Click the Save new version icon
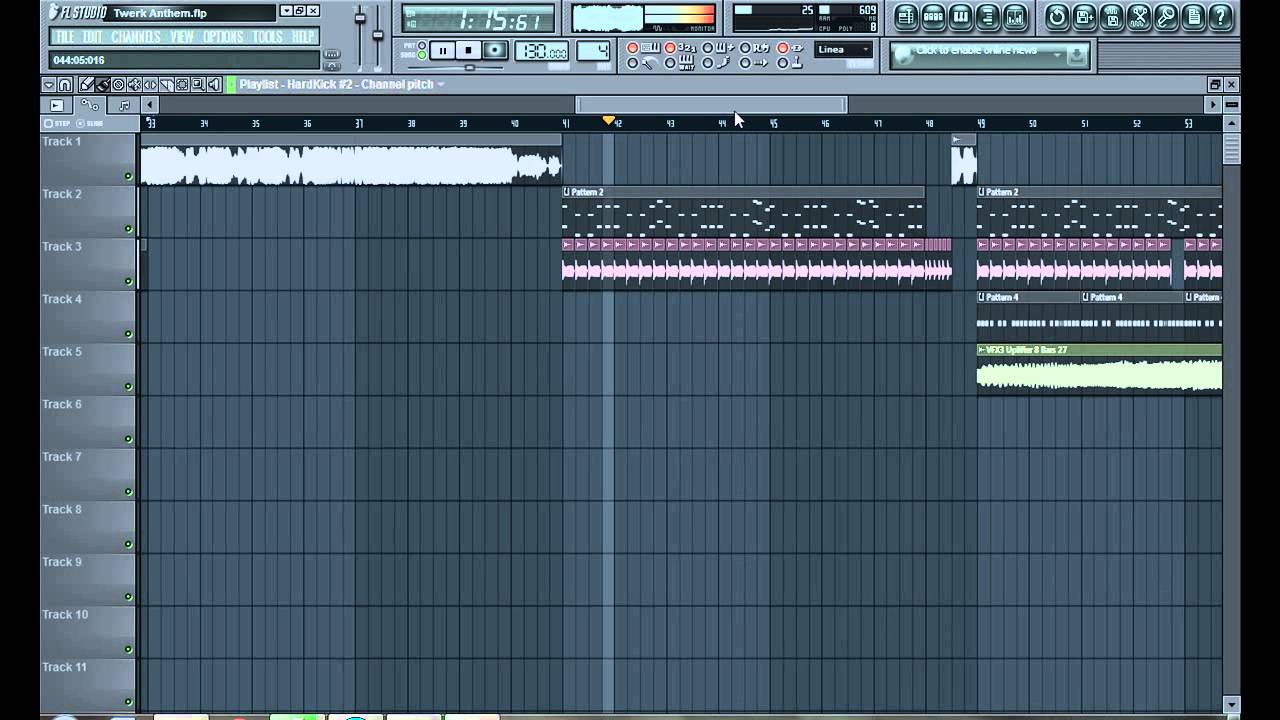Screen dimensions: 1280x720 tap(1085, 16)
